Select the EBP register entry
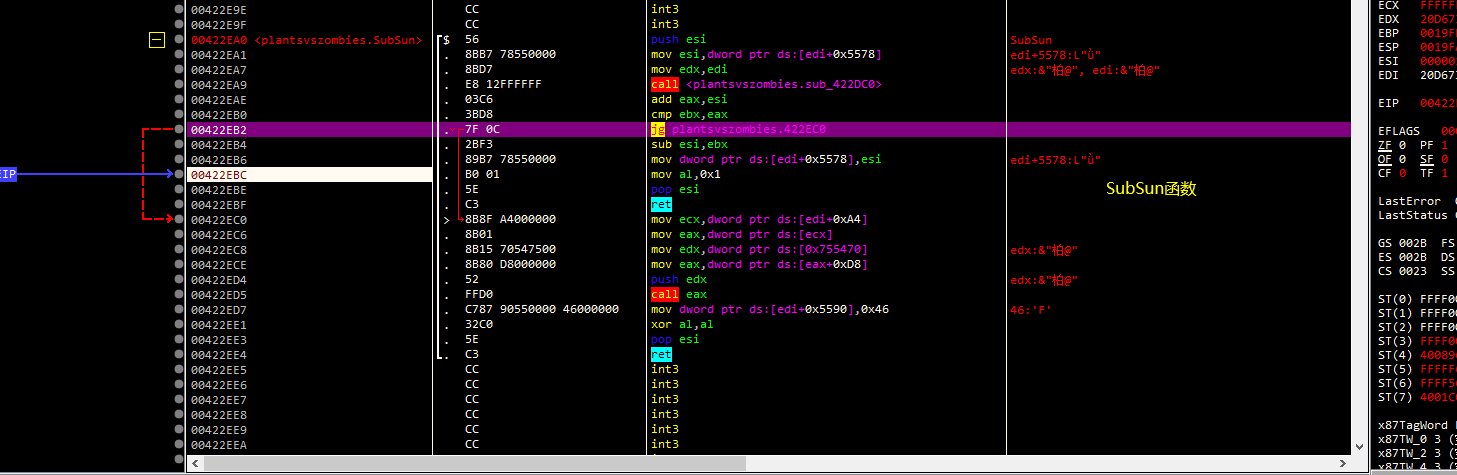 pyautogui.click(x=1417, y=33)
